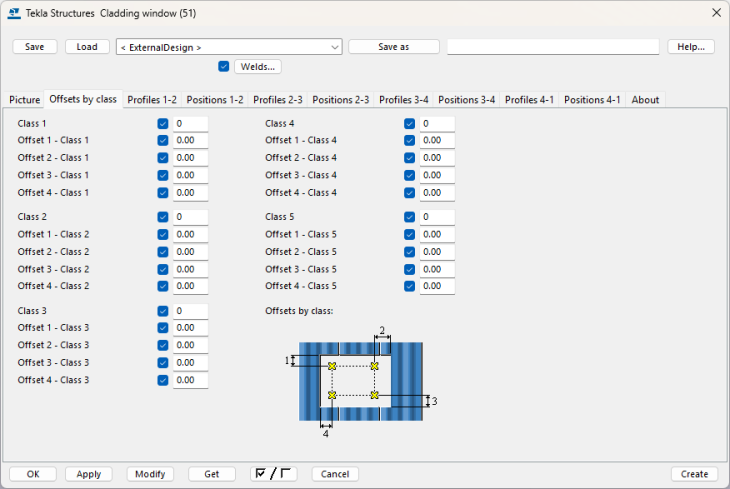Click the Tekla Structures title bar icon

[x=13, y=13]
